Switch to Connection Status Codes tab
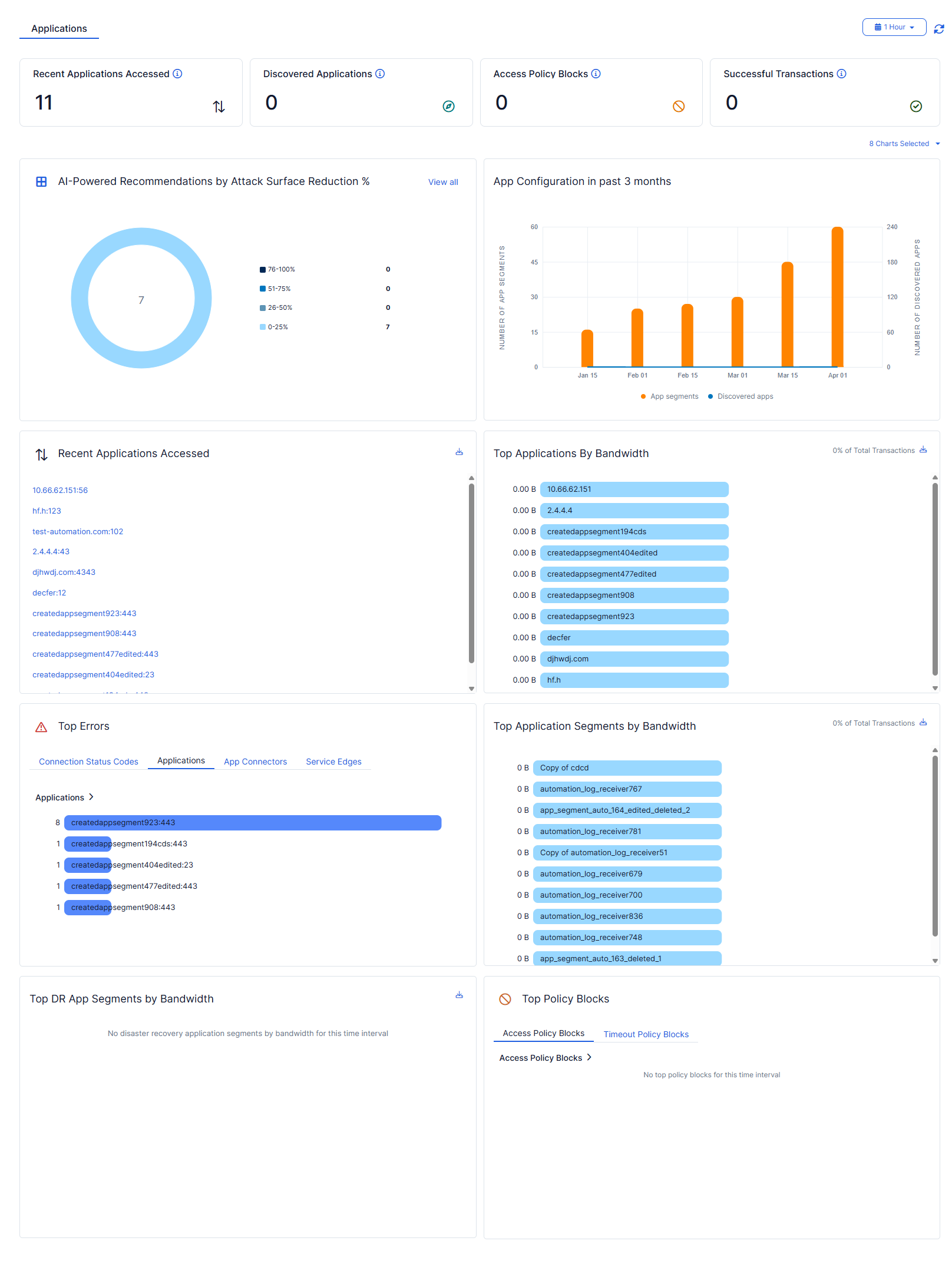 click(x=88, y=762)
